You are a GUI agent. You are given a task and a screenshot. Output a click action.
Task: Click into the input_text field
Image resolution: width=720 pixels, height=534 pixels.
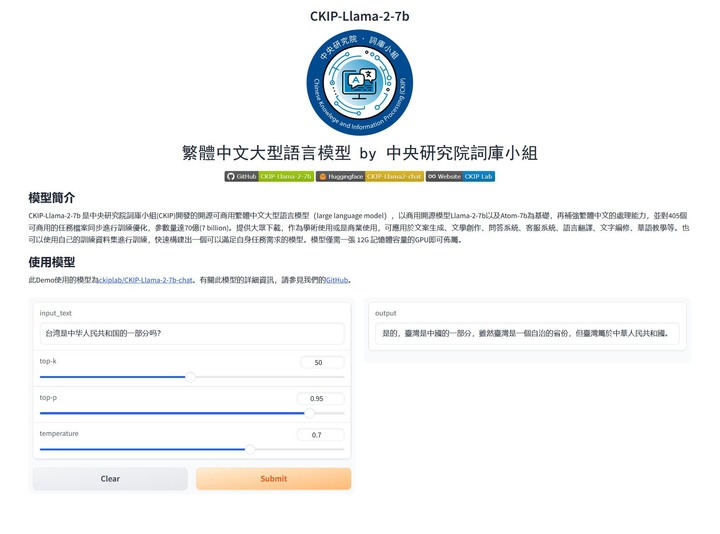(192, 333)
